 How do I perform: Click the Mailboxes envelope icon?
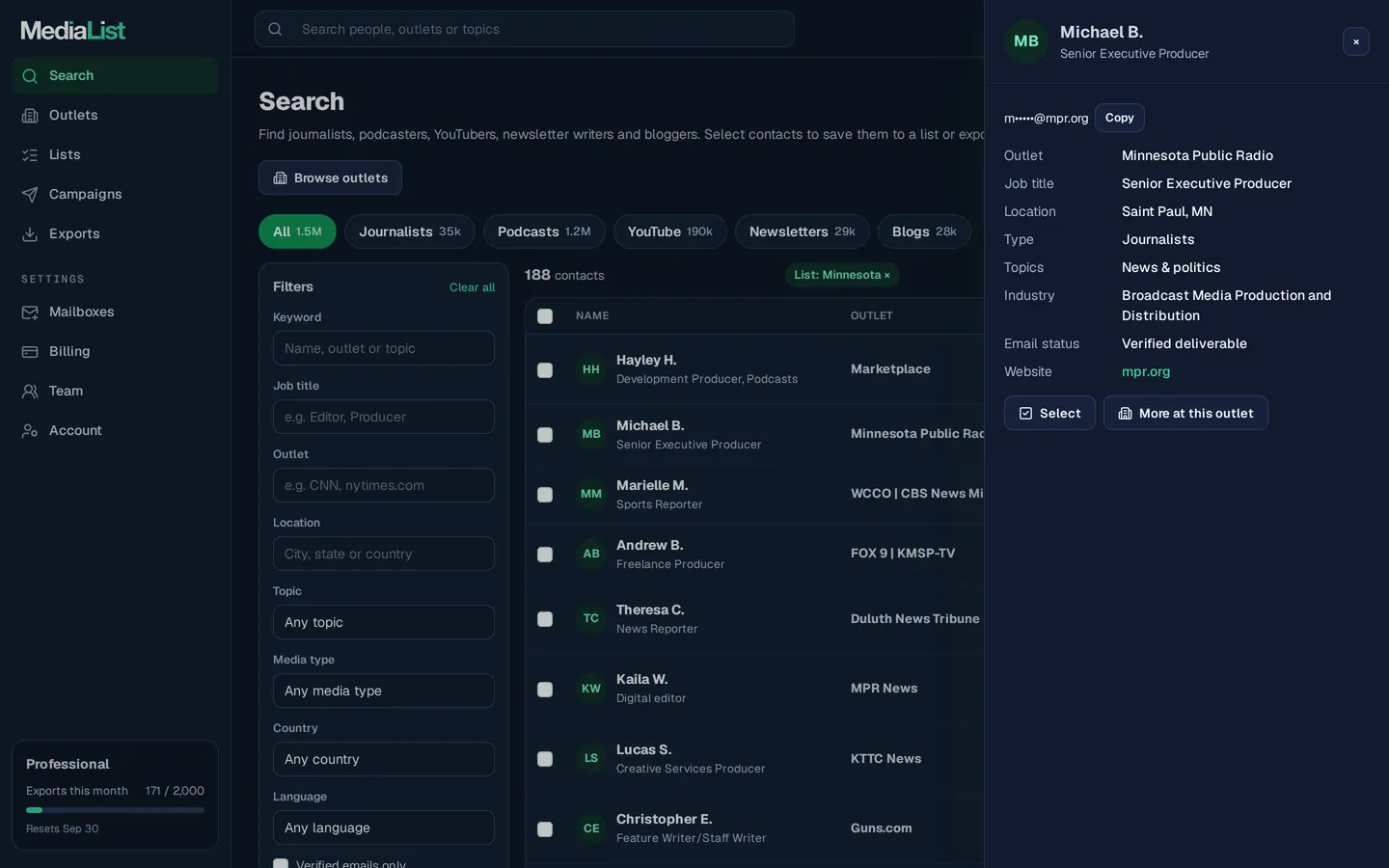pos(30,312)
